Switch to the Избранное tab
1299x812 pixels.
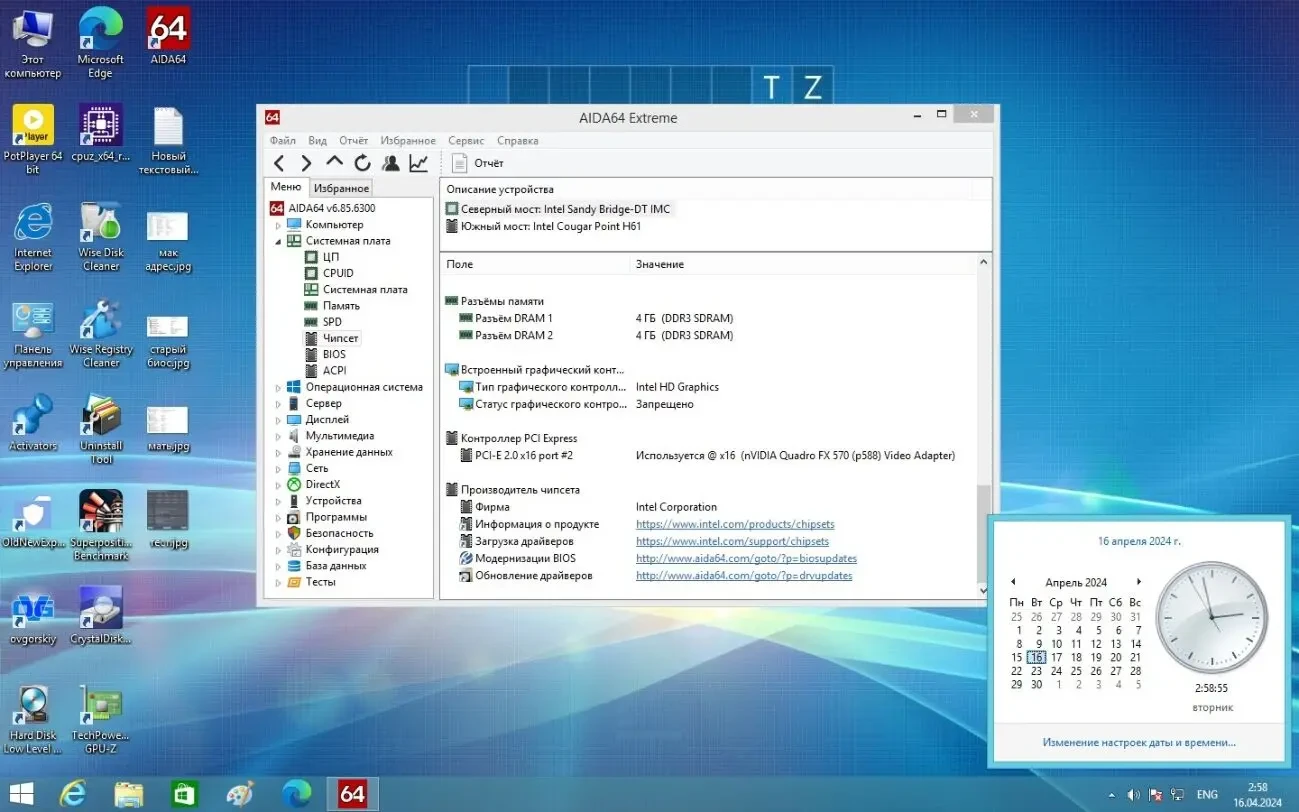(x=341, y=186)
